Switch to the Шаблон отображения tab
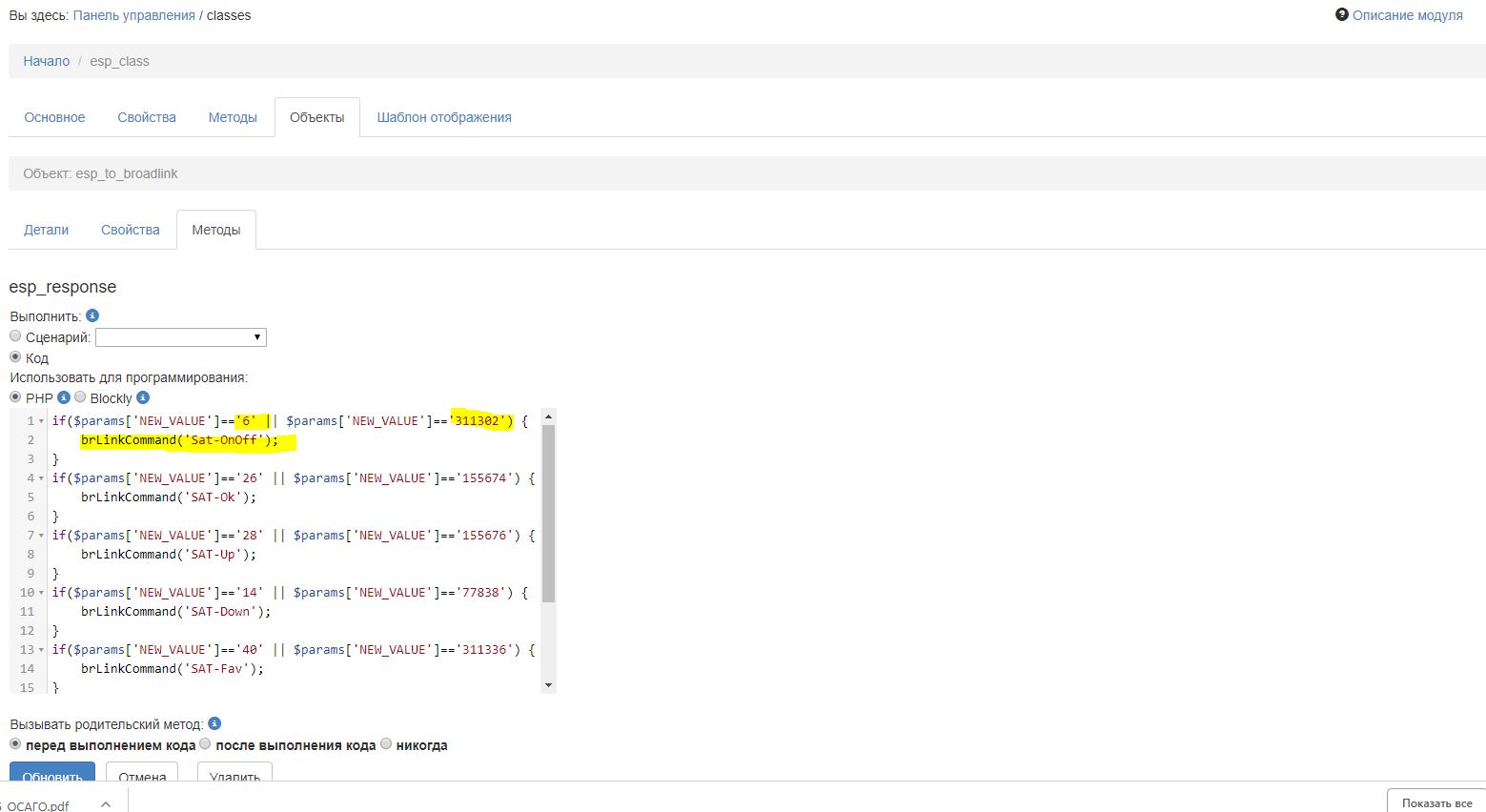 point(444,117)
